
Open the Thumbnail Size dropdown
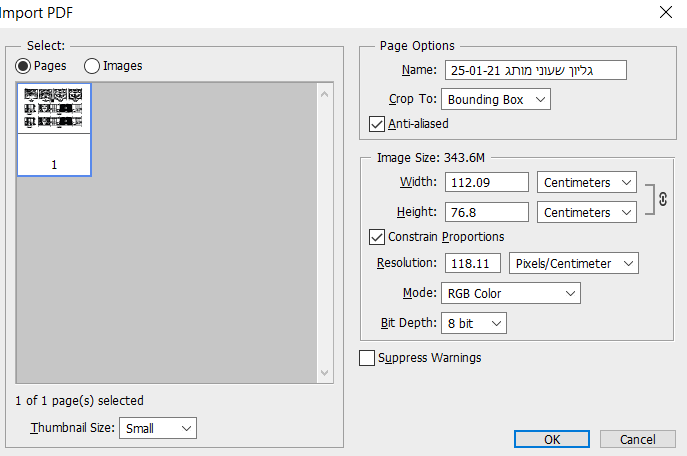(158, 428)
